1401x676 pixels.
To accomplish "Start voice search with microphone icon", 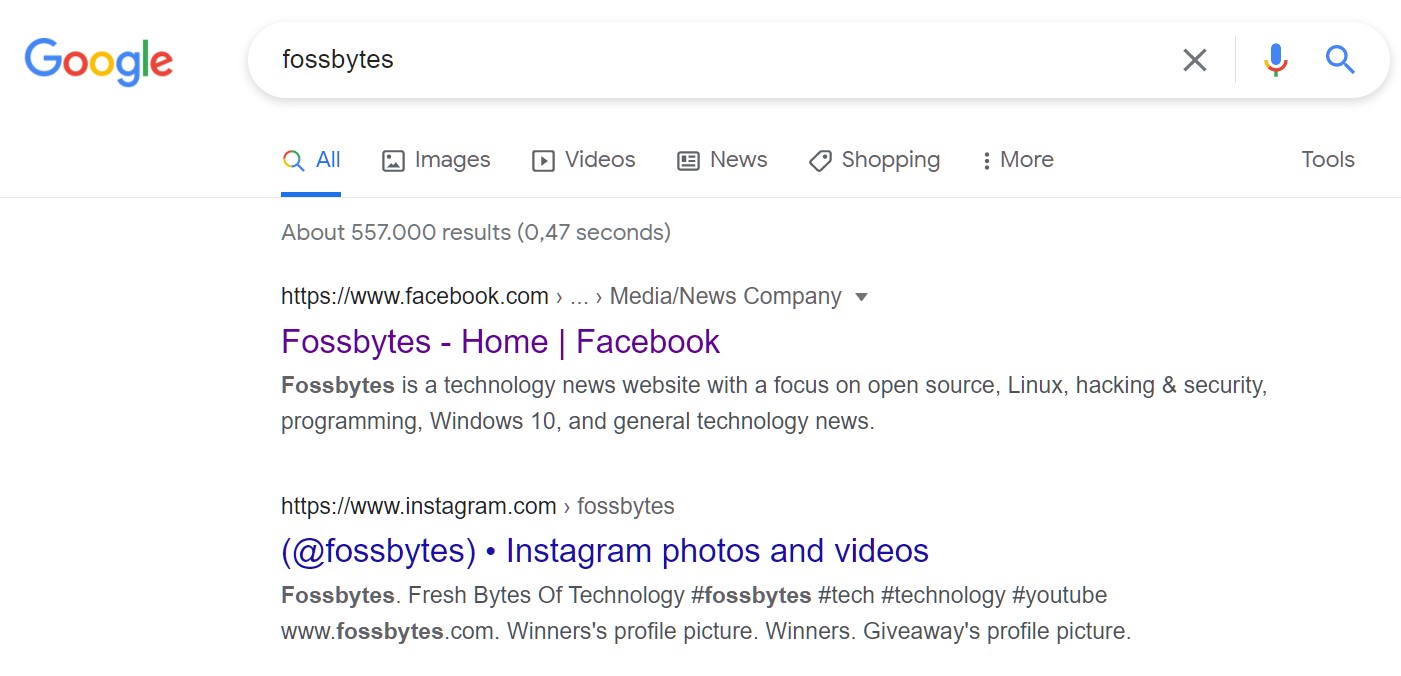I will pyautogui.click(x=1275, y=60).
